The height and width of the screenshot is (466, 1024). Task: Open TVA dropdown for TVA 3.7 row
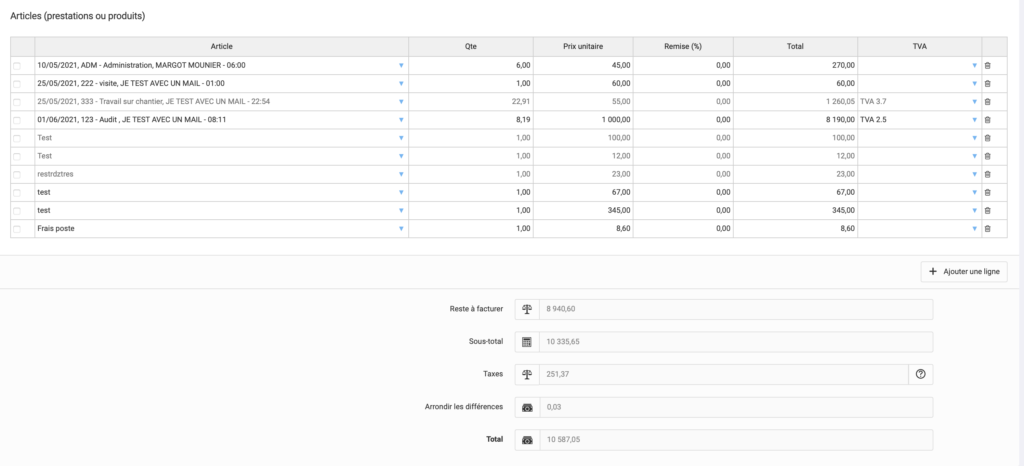[x=974, y=102]
